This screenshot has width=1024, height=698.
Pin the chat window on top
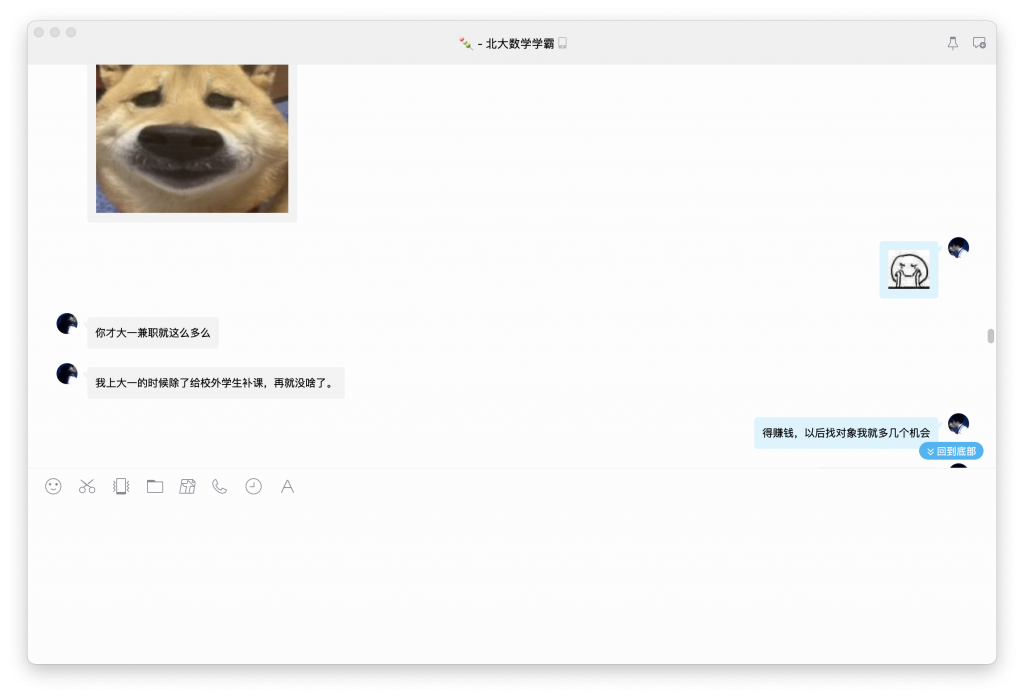click(953, 43)
